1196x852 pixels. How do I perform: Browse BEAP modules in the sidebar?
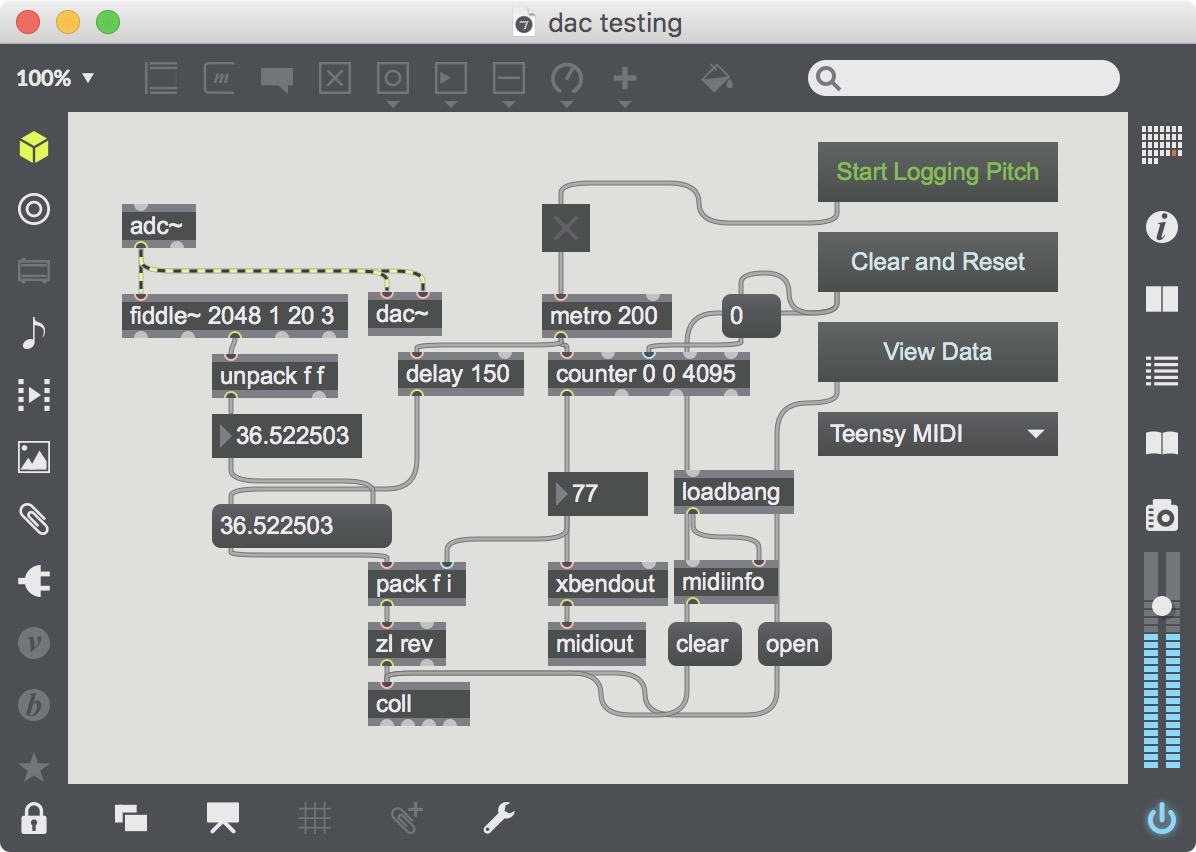click(x=34, y=705)
